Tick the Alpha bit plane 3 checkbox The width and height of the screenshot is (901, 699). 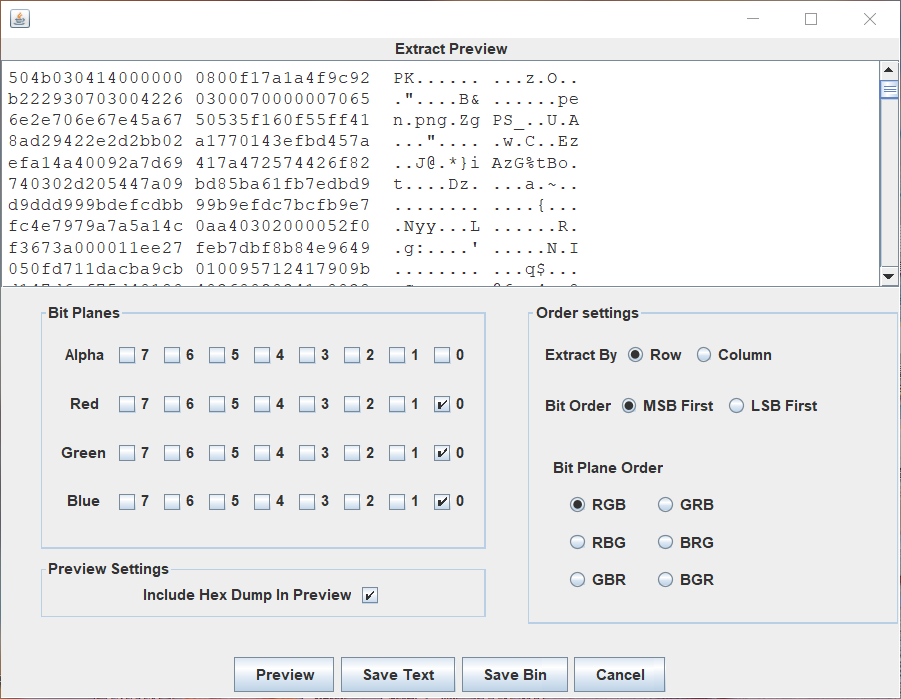pos(307,355)
